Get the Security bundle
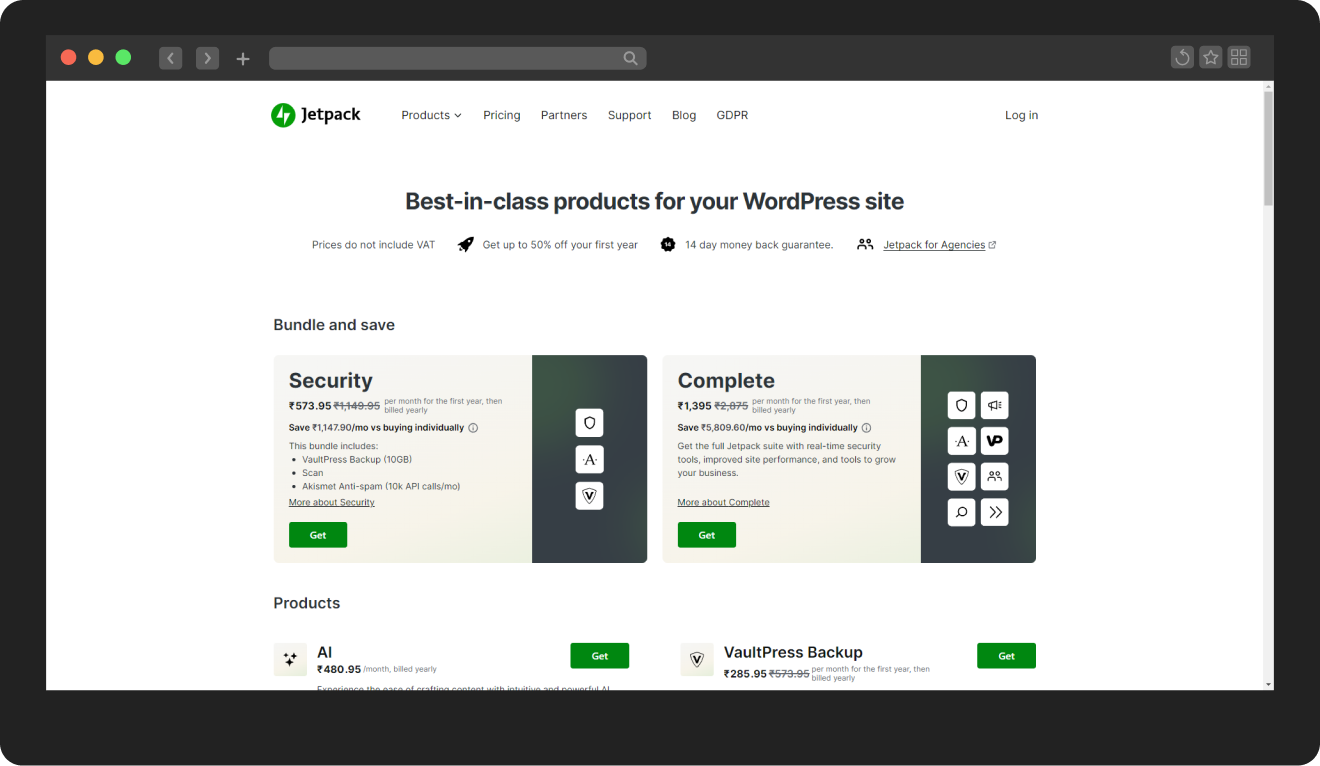The height and width of the screenshot is (766, 1320). pos(318,535)
